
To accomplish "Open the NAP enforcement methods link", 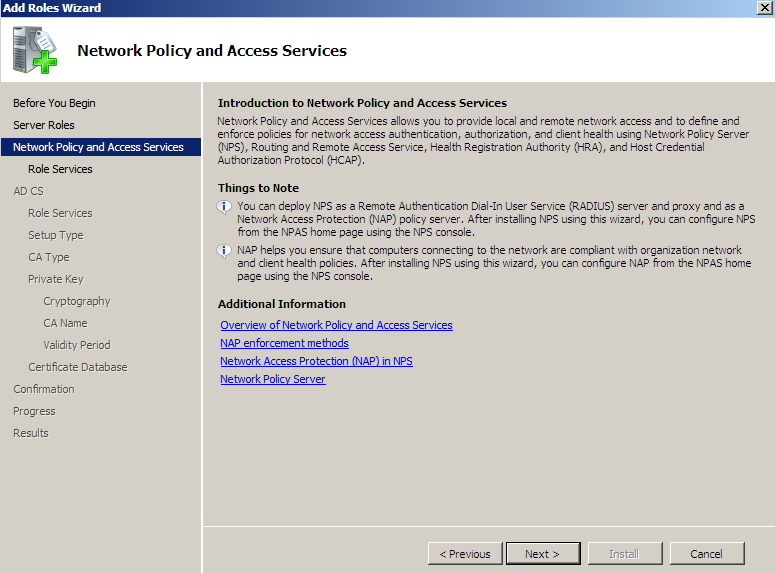I will (x=284, y=343).
